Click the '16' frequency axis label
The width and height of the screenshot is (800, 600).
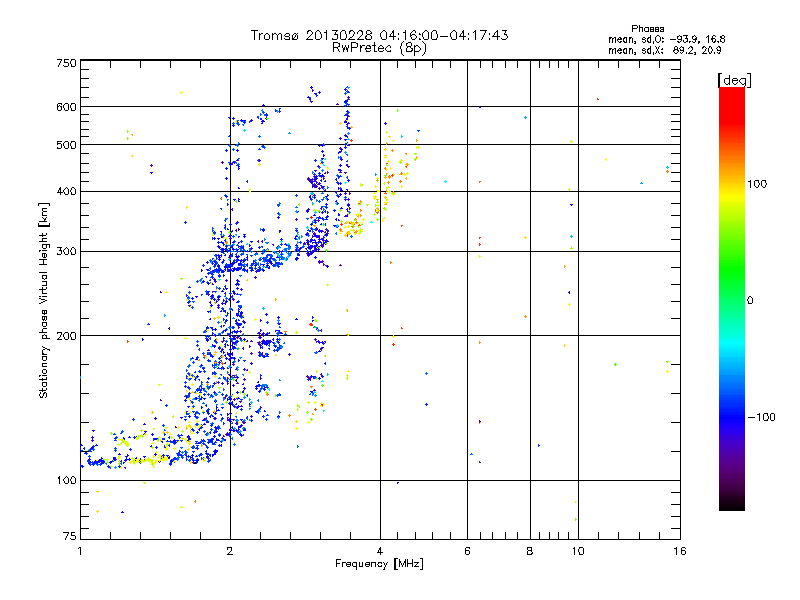point(680,551)
